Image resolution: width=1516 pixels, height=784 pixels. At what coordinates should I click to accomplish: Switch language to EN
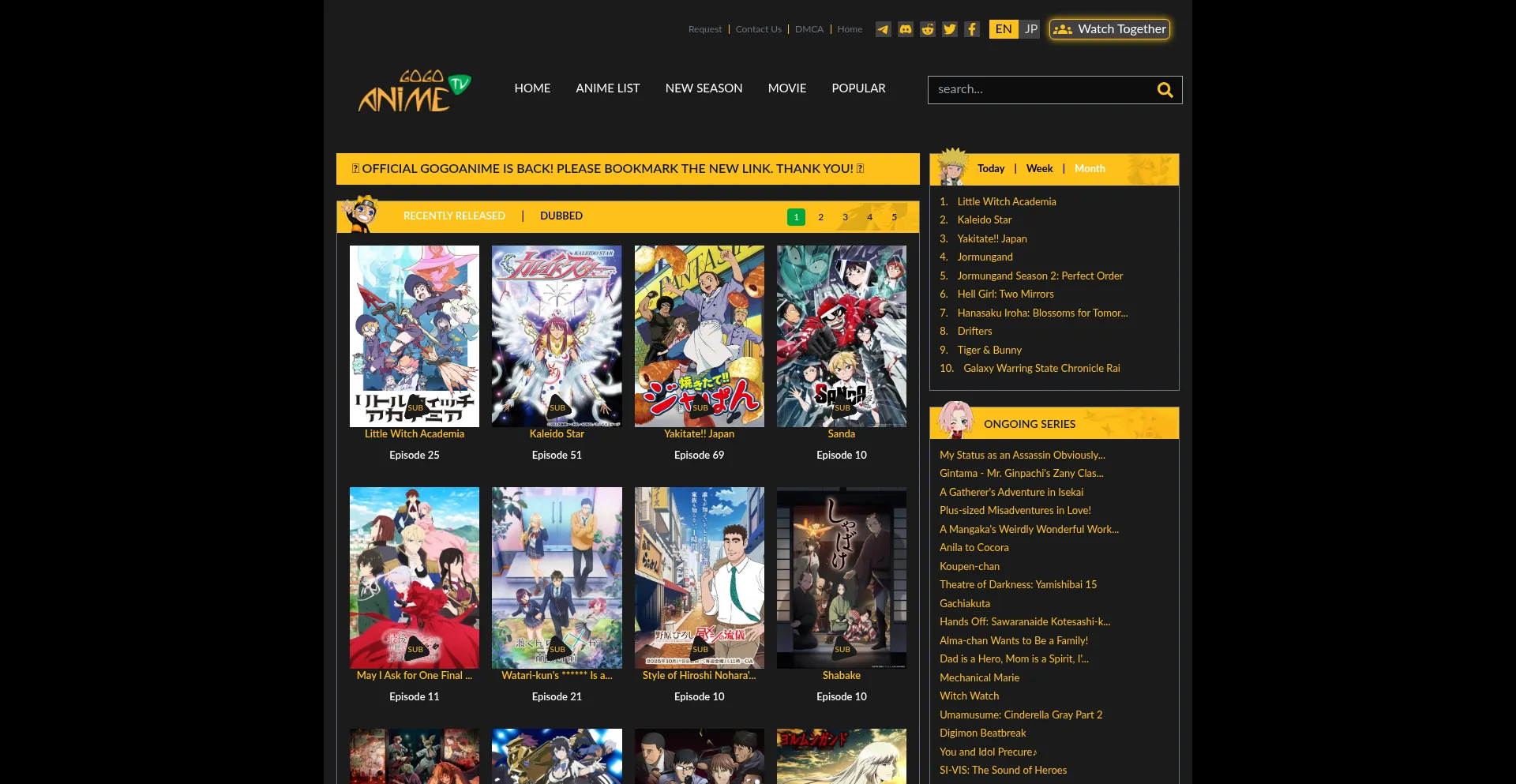click(1004, 29)
